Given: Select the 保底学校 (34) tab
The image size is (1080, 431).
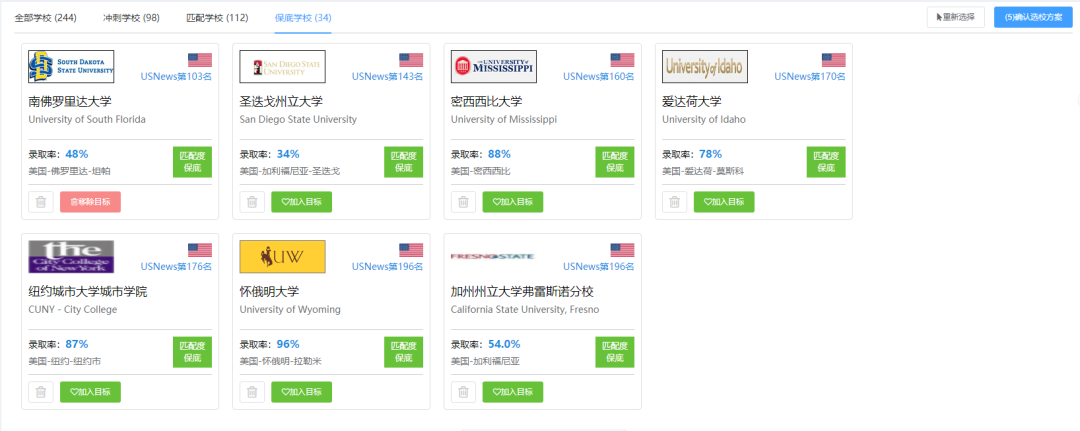Looking at the screenshot, I should click(x=303, y=17).
